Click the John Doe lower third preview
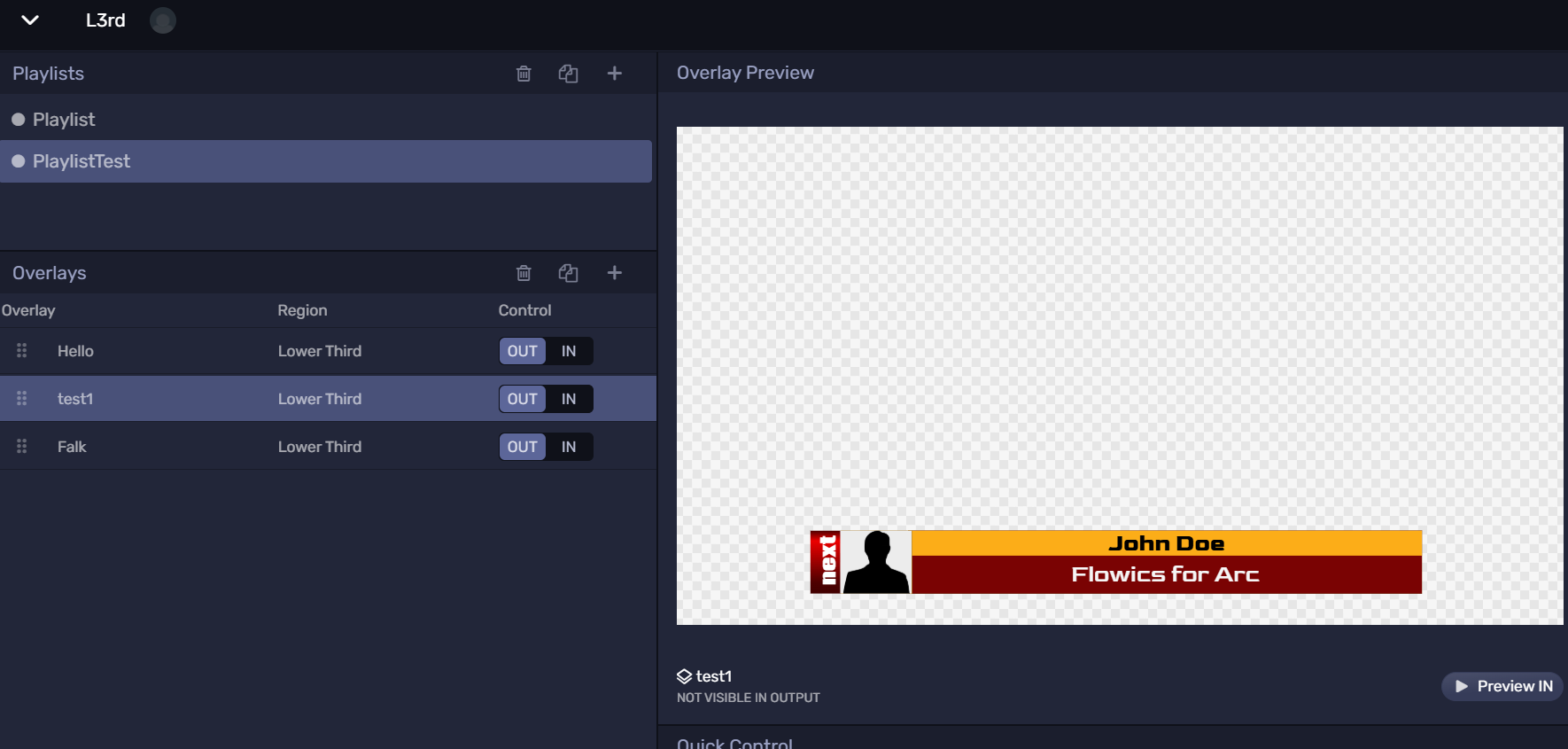Image resolution: width=1568 pixels, height=749 pixels. point(1115,562)
